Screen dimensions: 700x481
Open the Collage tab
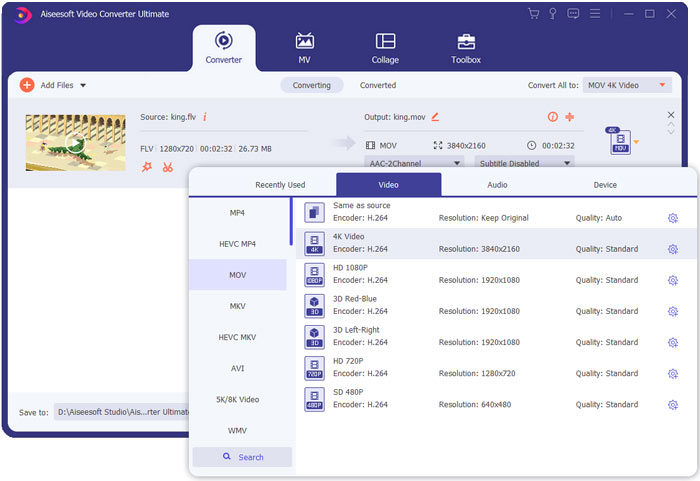click(x=385, y=48)
